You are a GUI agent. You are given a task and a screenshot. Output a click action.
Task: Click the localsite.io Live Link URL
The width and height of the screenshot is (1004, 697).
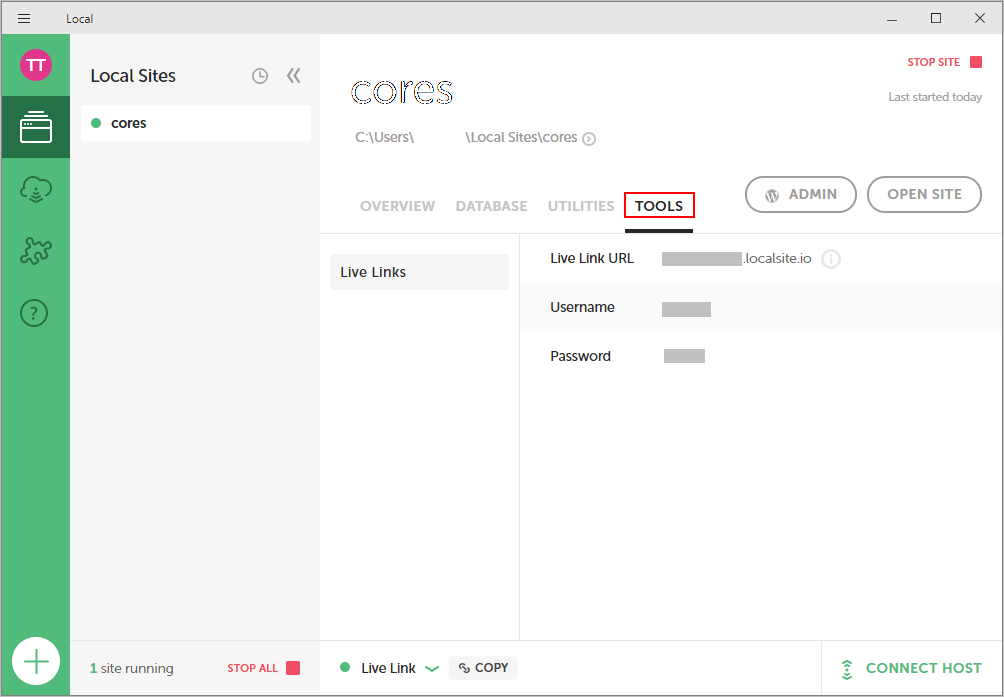pos(736,259)
